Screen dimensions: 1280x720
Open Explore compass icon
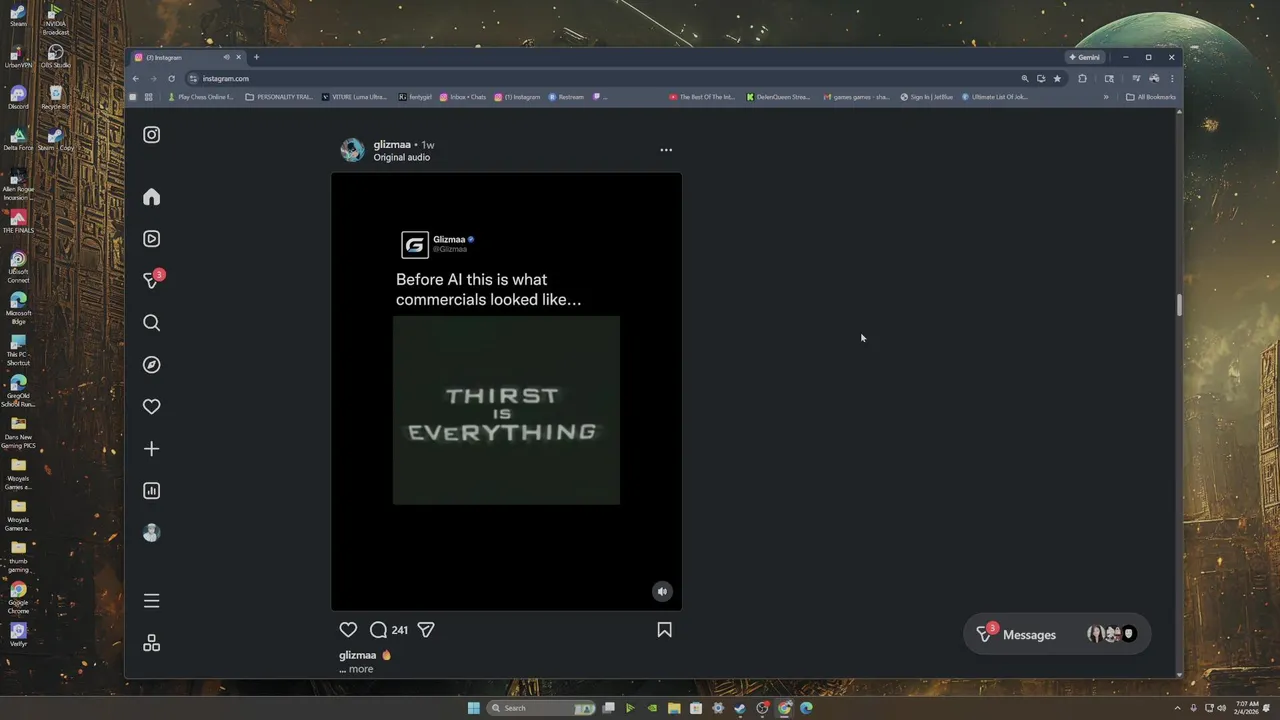point(151,365)
